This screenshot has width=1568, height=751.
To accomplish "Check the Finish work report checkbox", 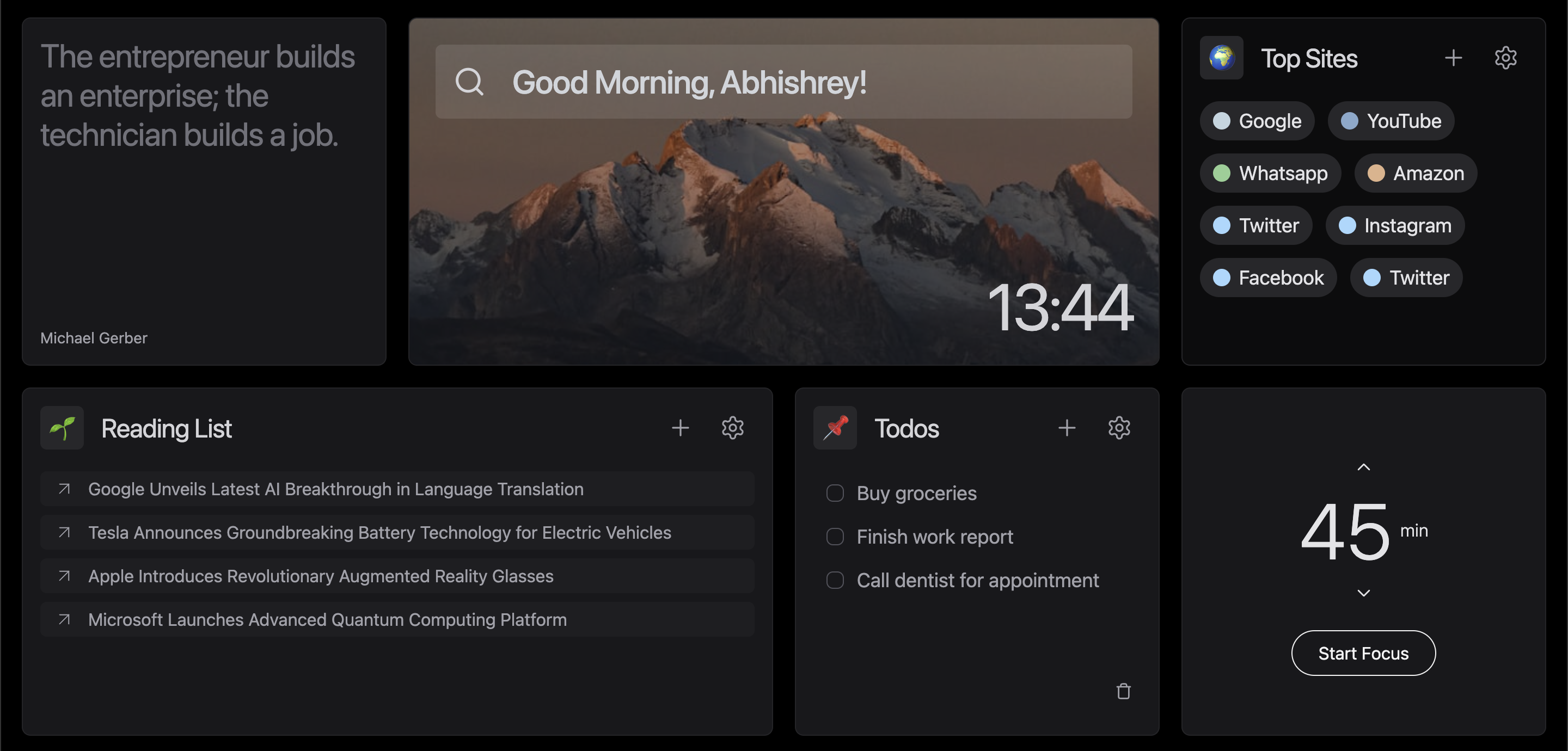I will [835, 537].
